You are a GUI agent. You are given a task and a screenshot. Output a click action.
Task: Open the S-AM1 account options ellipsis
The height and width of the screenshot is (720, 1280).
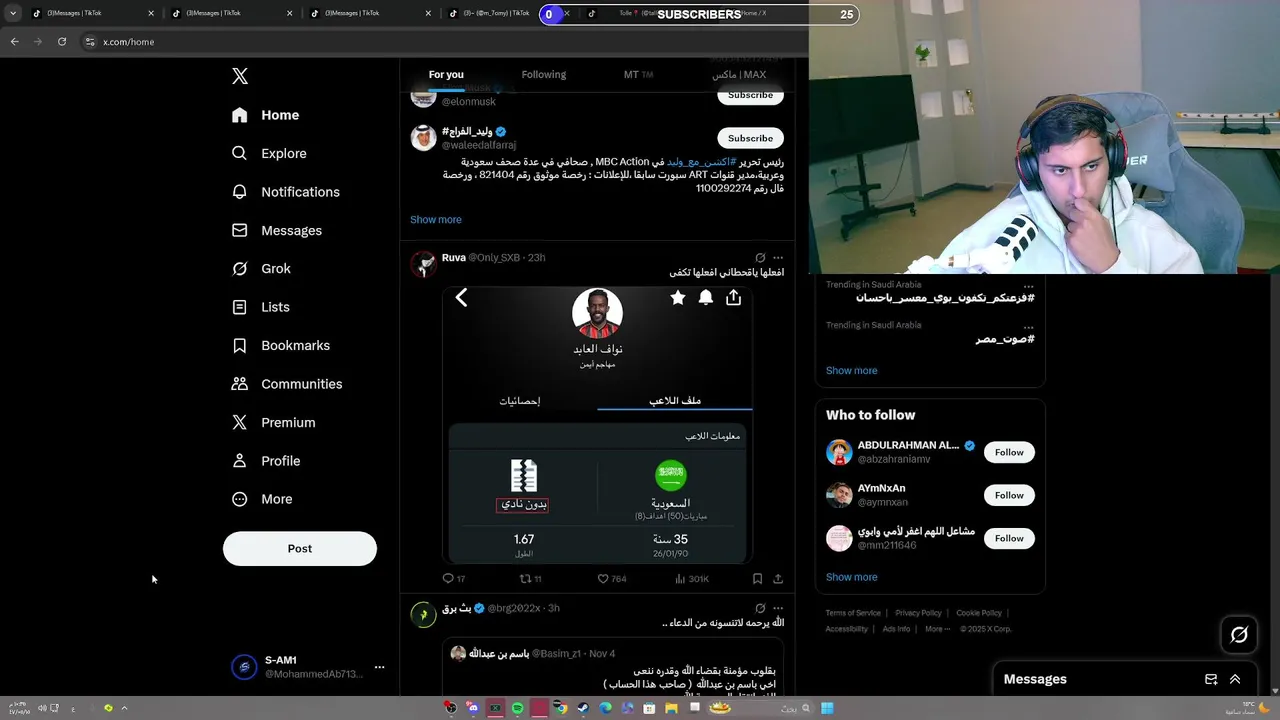[379, 666]
